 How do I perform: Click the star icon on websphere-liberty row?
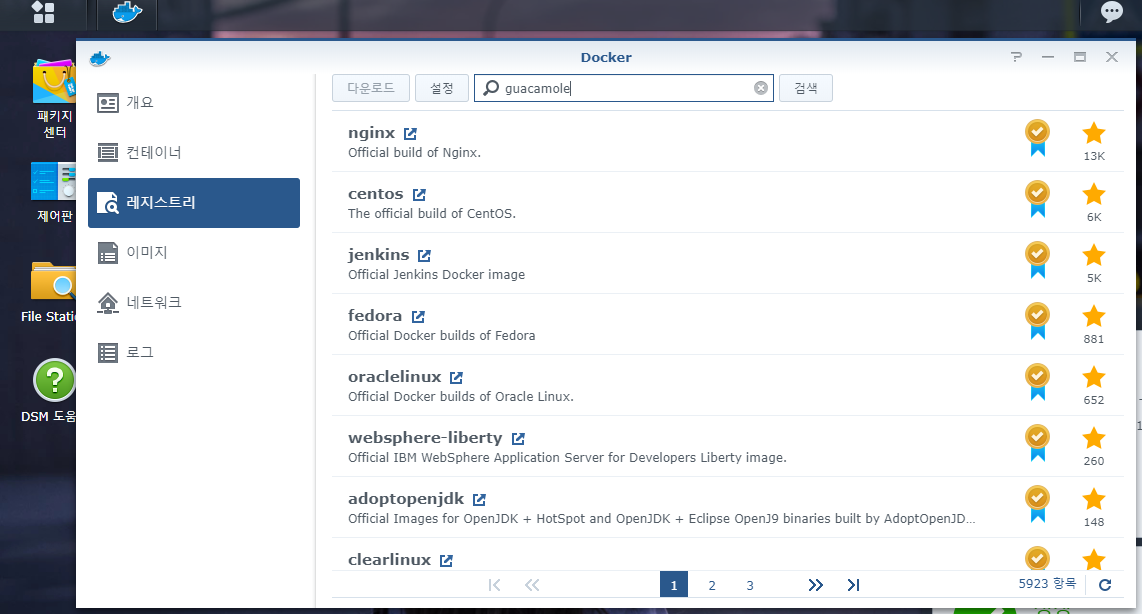tap(1093, 438)
